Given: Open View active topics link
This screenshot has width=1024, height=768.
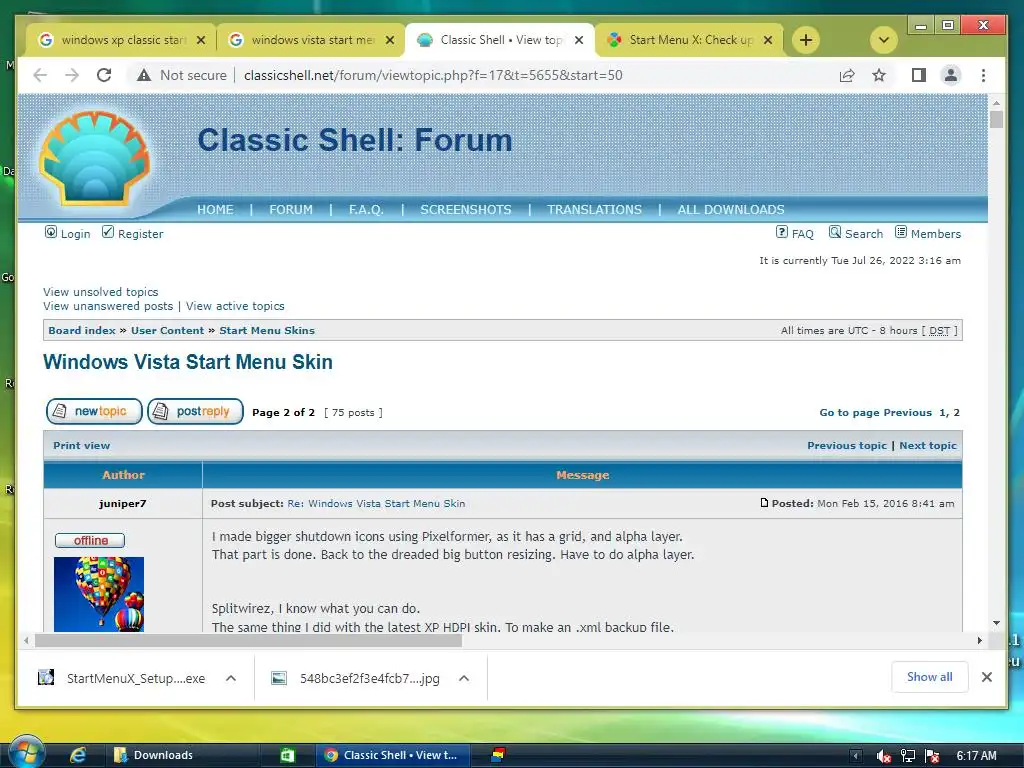Looking at the screenshot, I should [x=235, y=306].
